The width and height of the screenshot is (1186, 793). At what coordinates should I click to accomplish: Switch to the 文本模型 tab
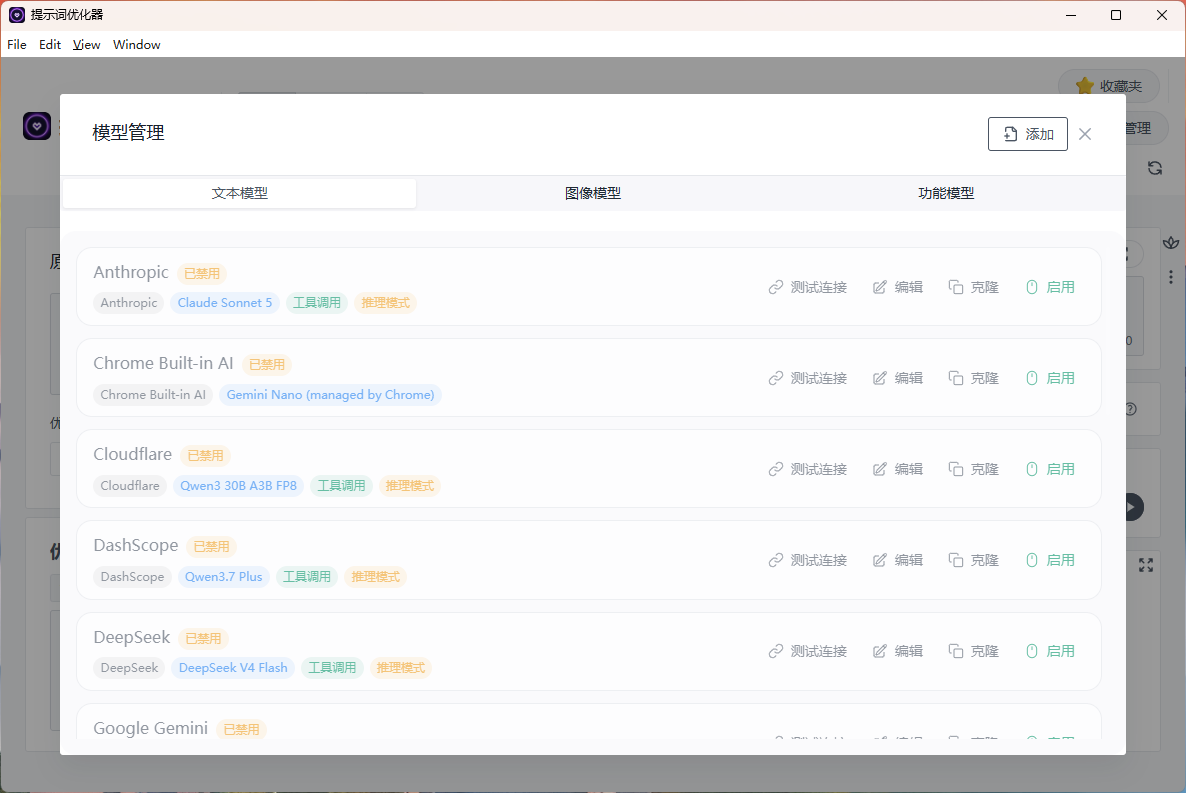(239, 194)
